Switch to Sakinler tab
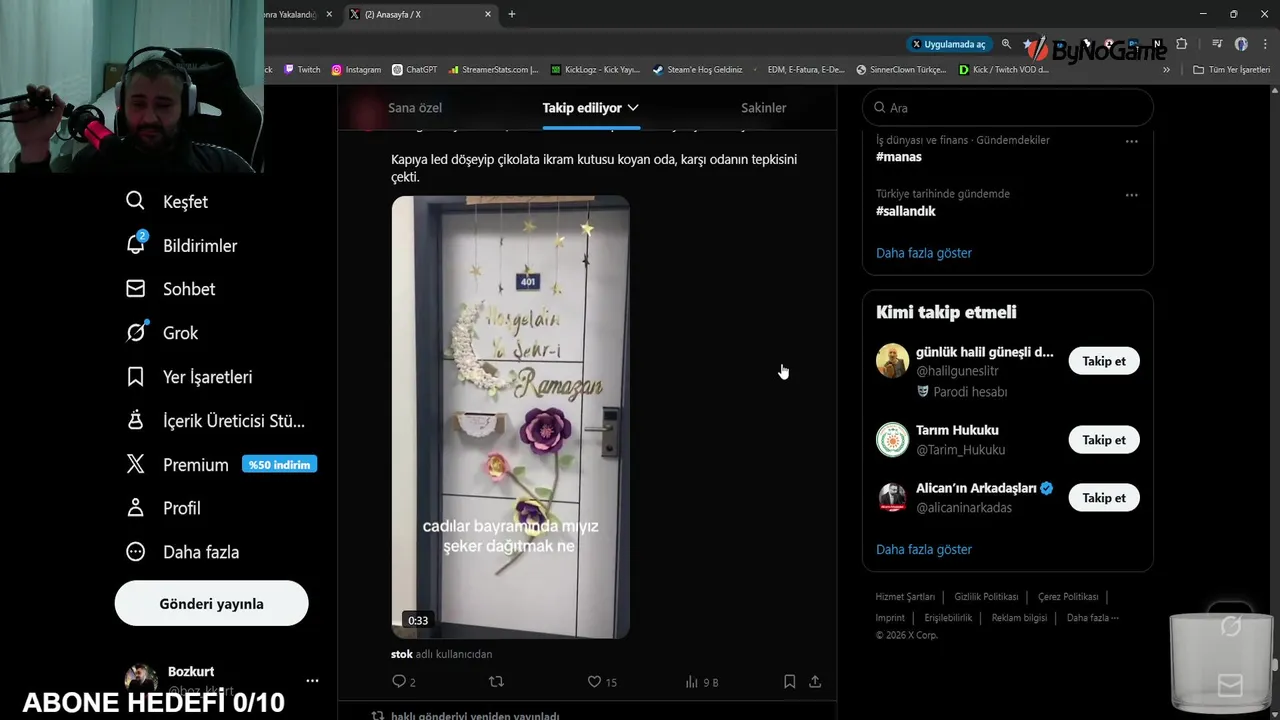 (763, 108)
